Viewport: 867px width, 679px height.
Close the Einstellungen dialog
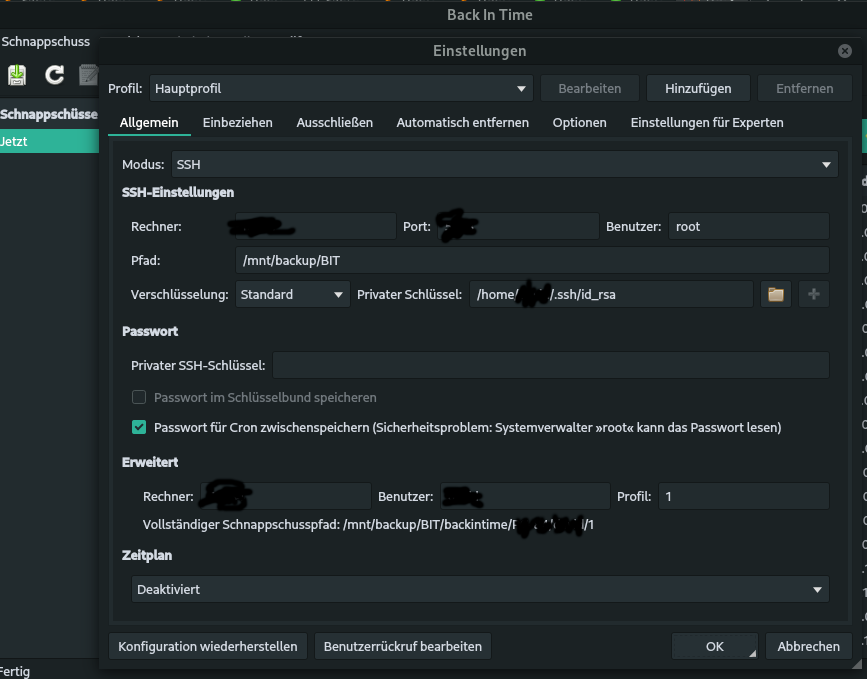click(x=844, y=51)
